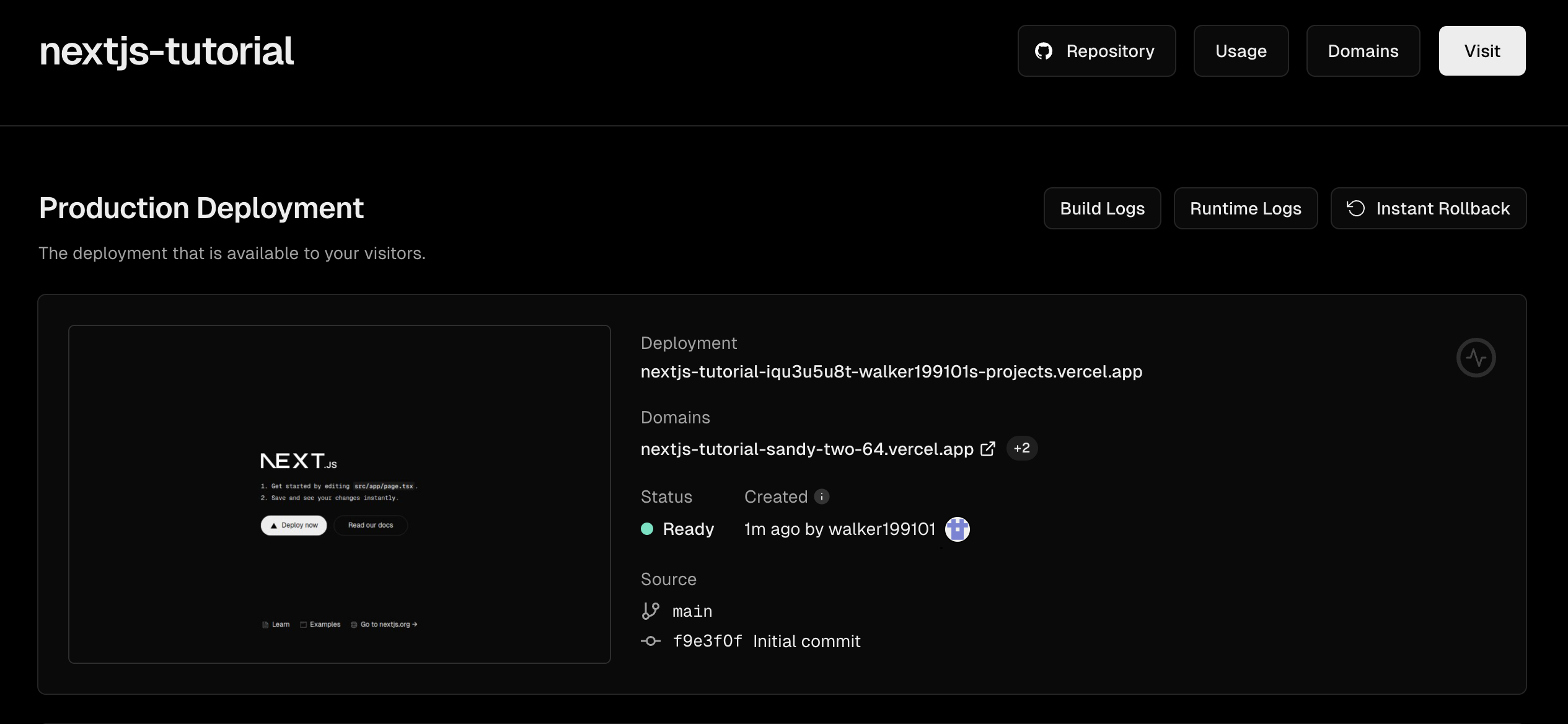Click the green Ready status dot
The image size is (1568, 724).
tap(647, 529)
